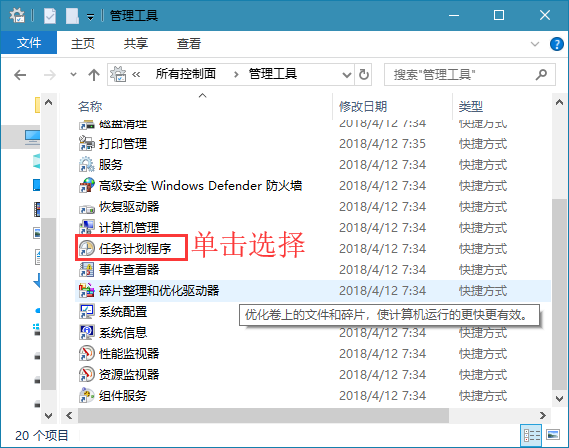The width and height of the screenshot is (569, 448).
Task: Select the 事件查看器 name text
Action: (129, 270)
